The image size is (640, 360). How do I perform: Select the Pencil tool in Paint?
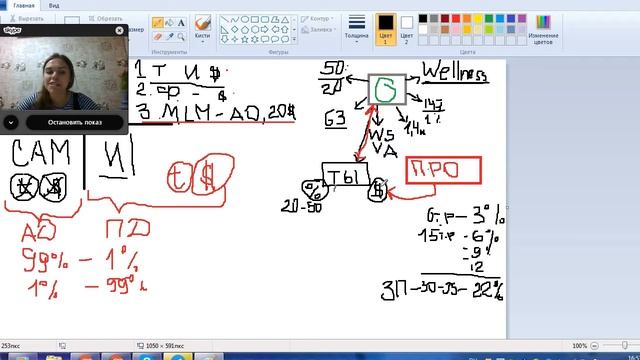pyautogui.click(x=158, y=22)
